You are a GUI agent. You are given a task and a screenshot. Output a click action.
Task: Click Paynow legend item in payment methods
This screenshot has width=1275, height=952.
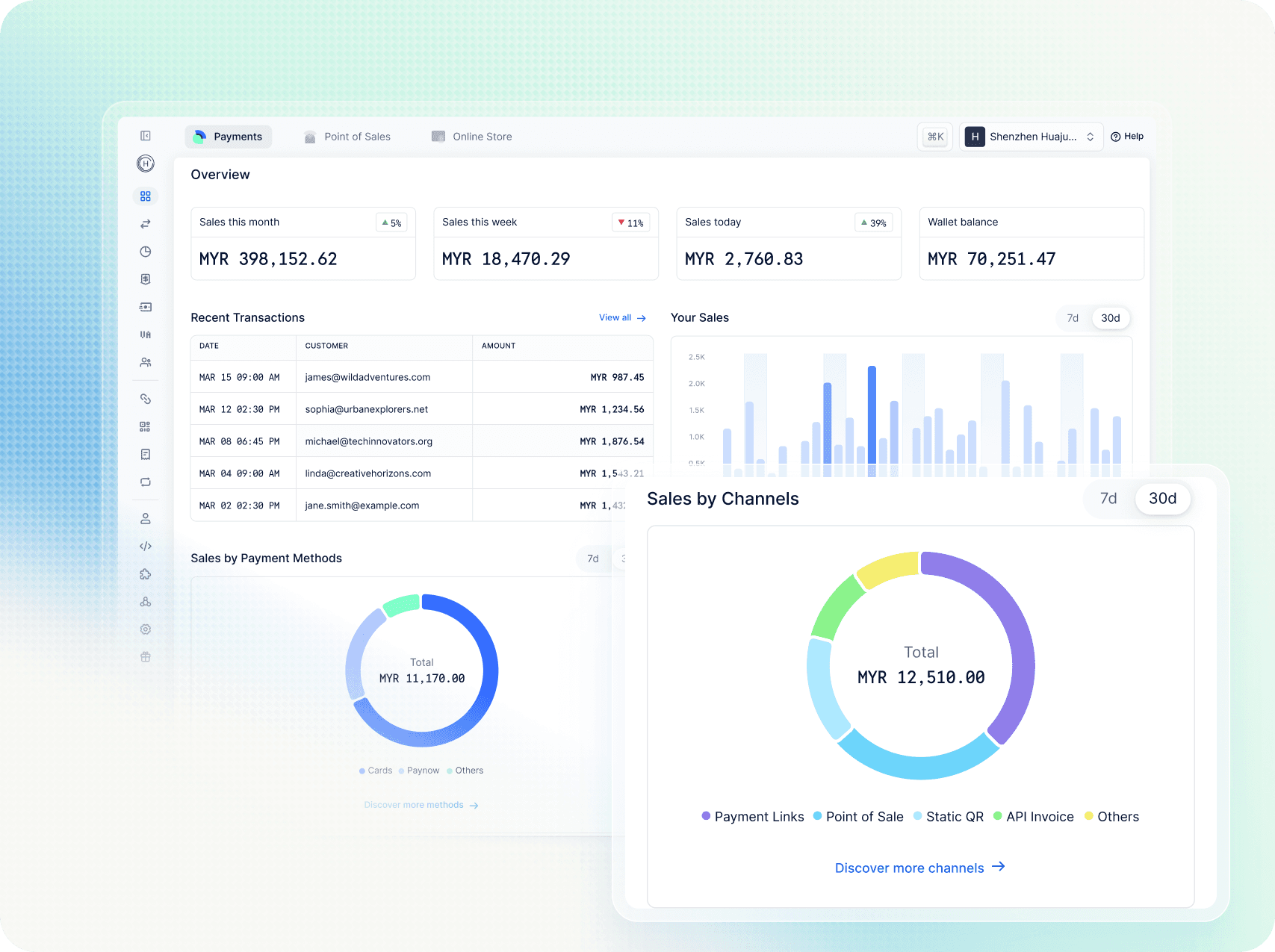[419, 771]
